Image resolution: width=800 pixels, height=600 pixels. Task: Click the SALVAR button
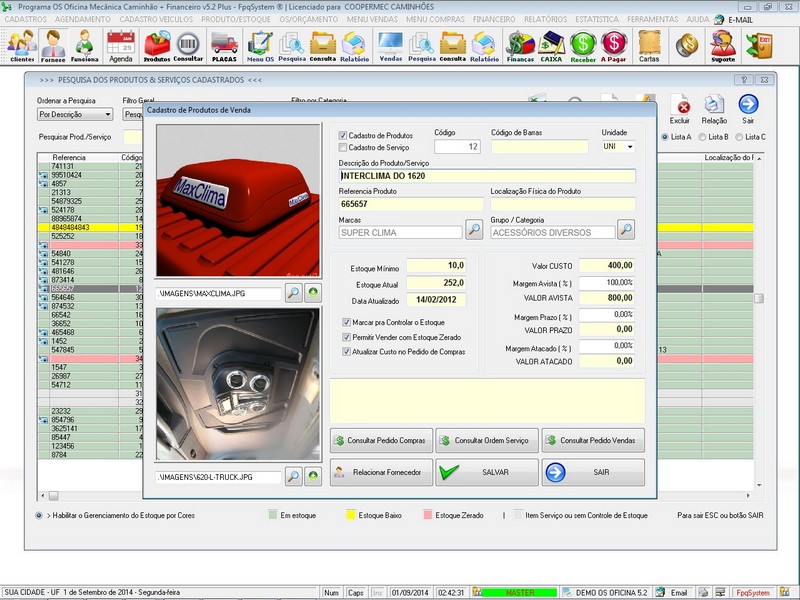[x=487, y=473]
